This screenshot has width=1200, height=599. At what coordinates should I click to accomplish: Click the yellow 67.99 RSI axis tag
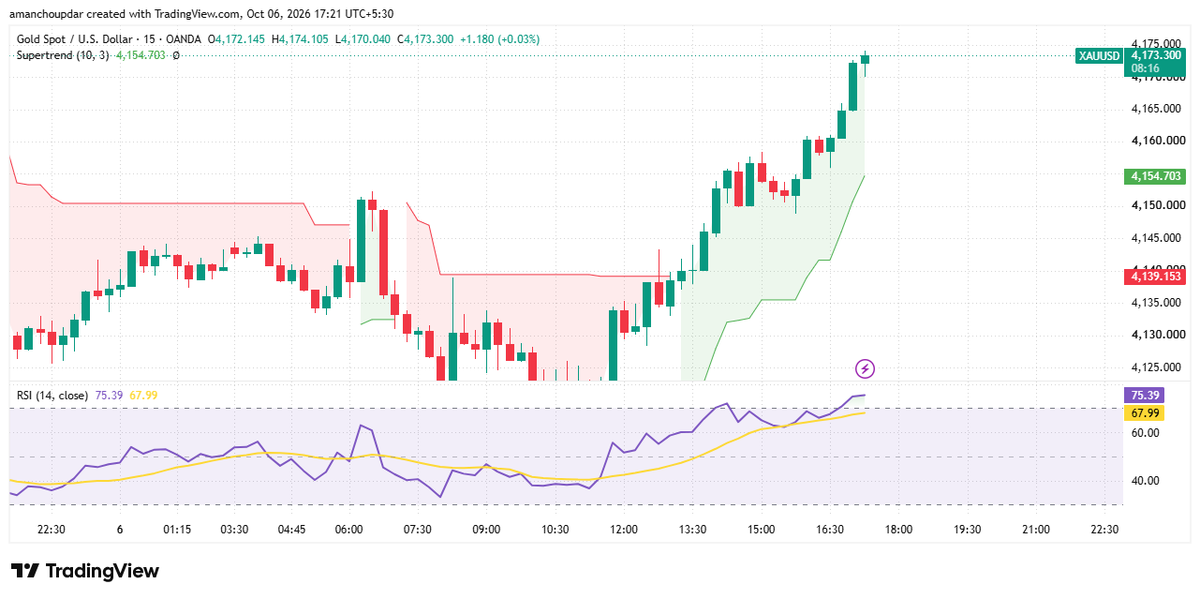[1145, 413]
